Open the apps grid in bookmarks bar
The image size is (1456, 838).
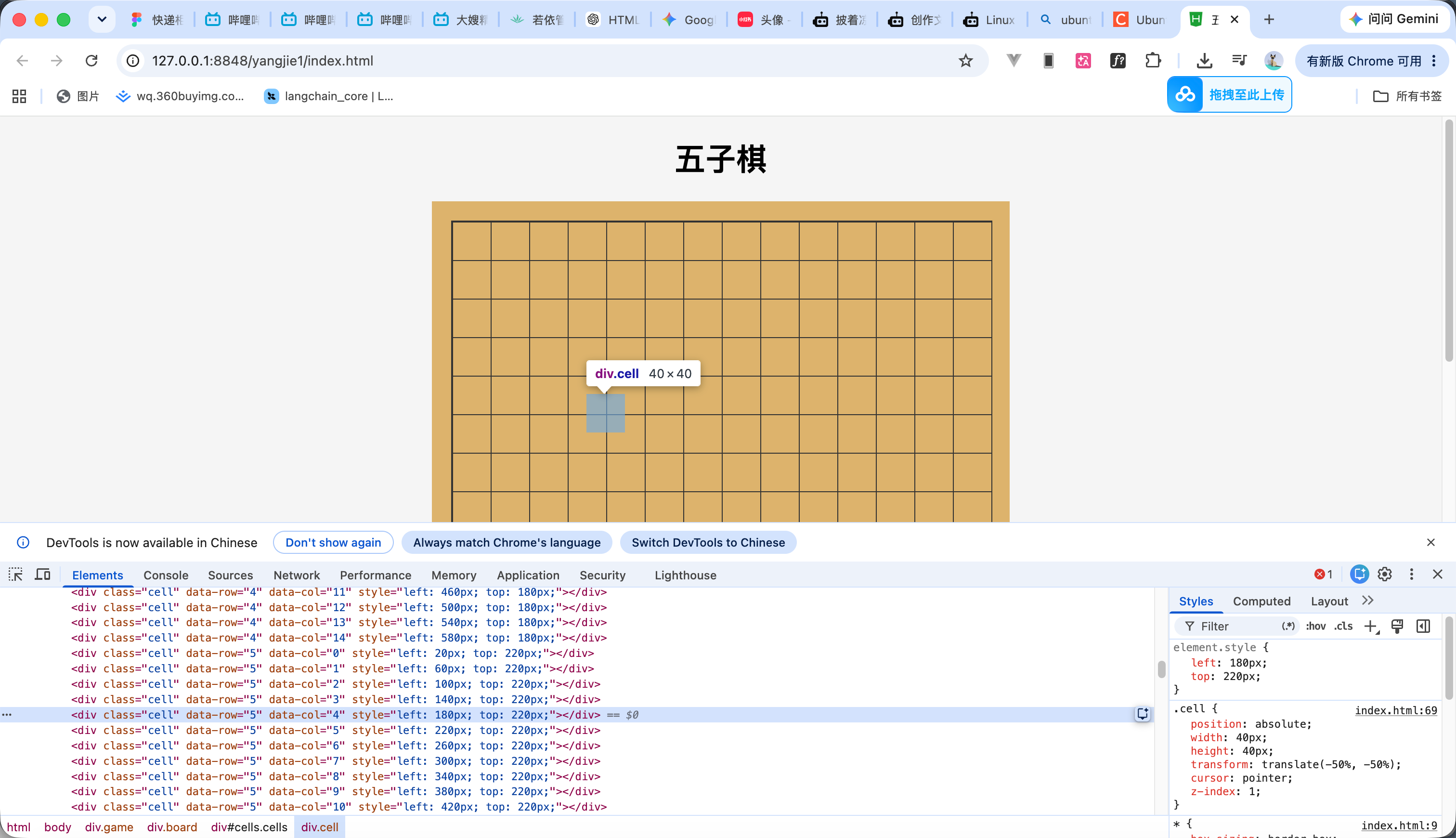pos(20,96)
